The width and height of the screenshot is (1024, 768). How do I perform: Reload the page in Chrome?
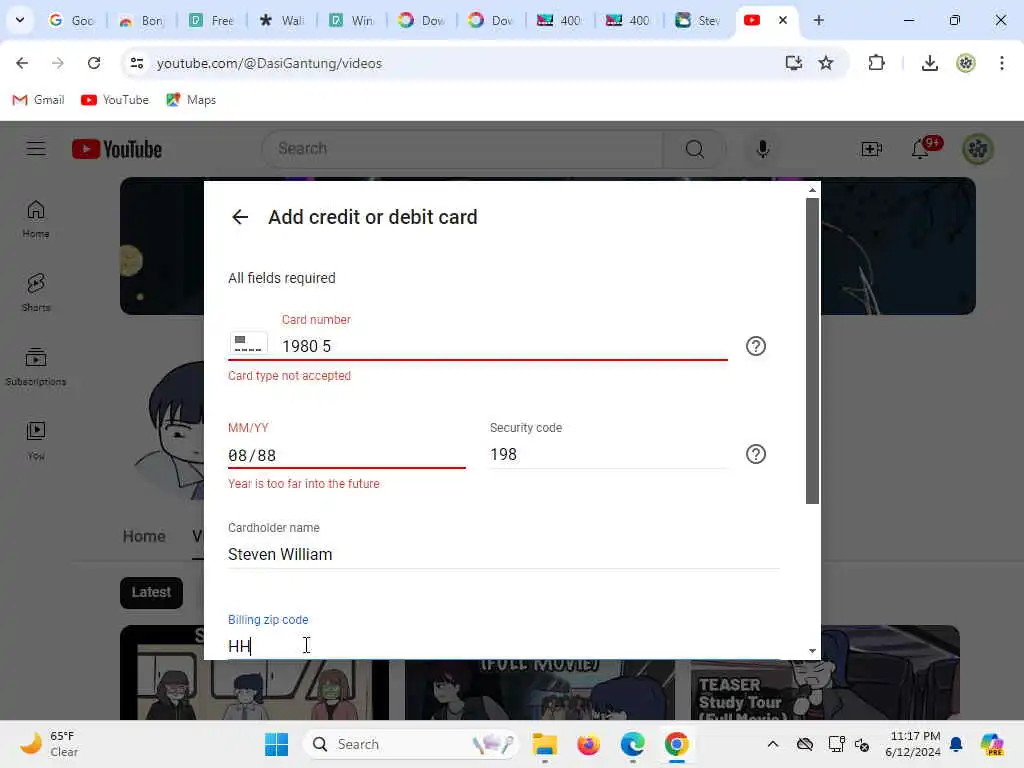pos(94,63)
